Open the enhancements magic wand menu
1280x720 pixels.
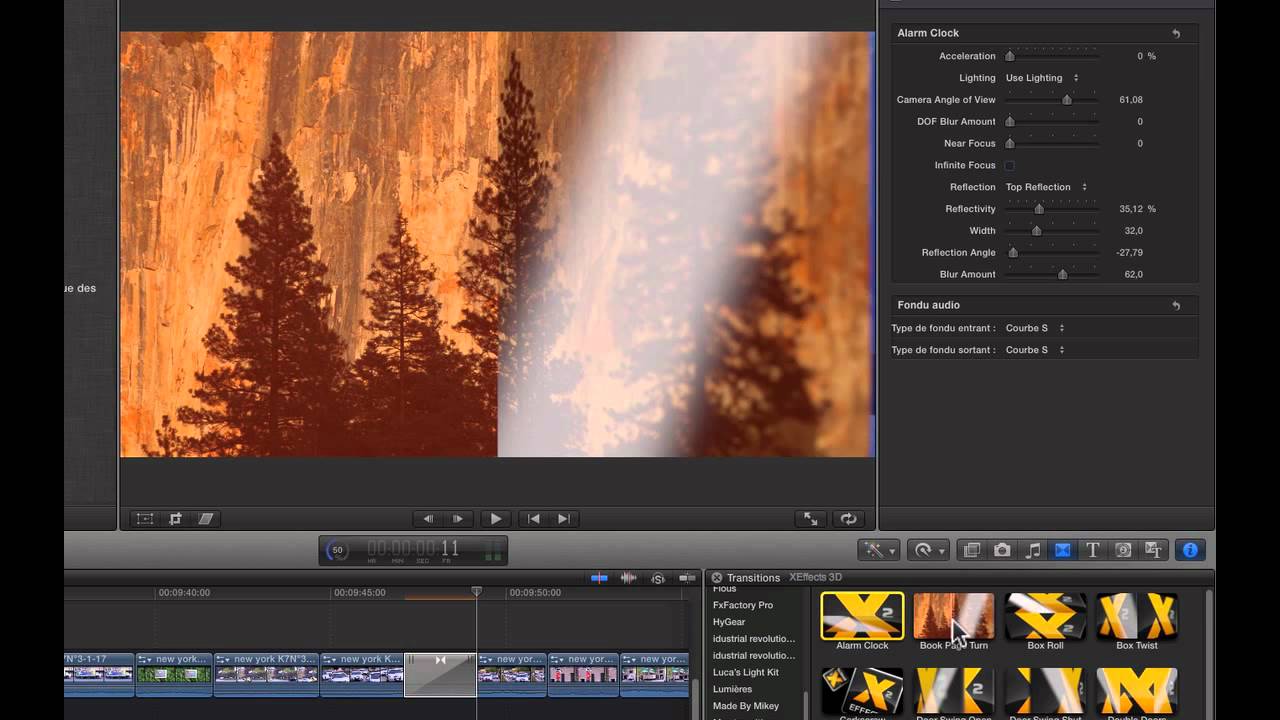[878, 550]
